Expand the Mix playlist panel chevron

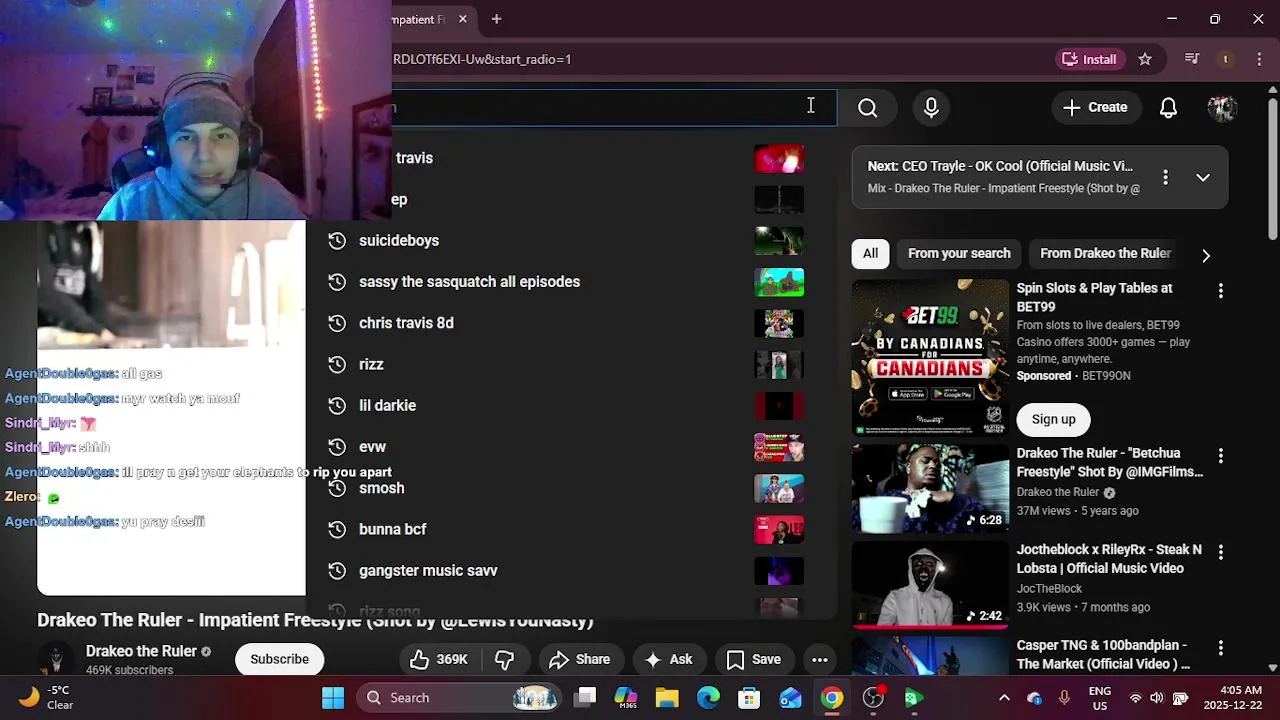tap(1203, 177)
